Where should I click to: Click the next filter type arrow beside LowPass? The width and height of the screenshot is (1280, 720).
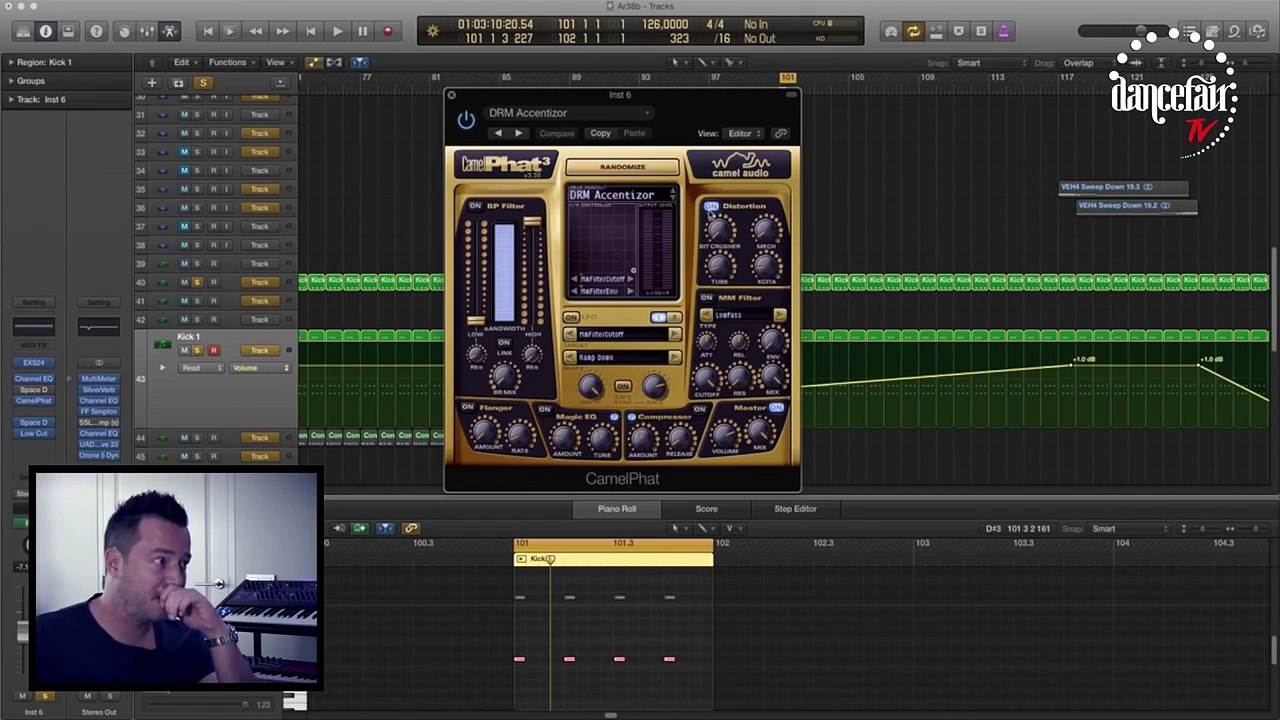click(x=779, y=315)
